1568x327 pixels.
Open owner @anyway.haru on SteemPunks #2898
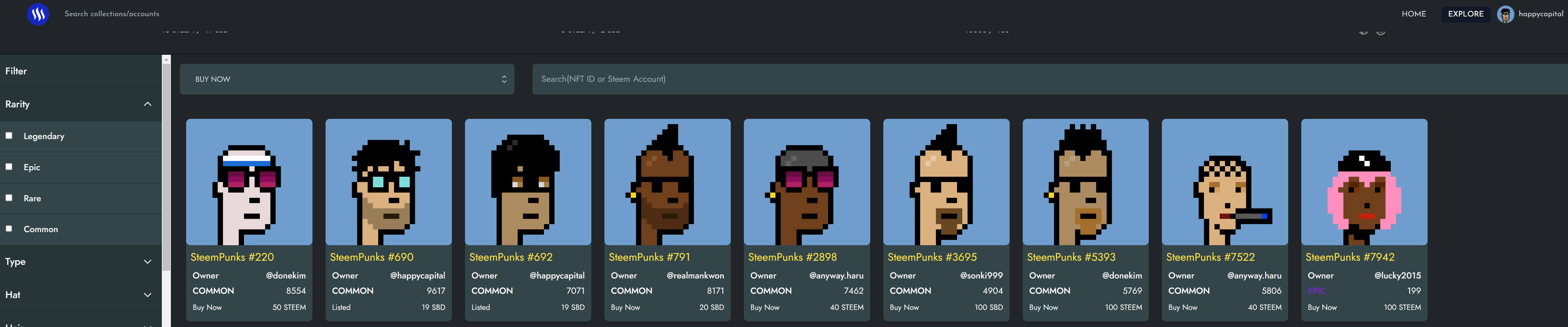point(836,276)
